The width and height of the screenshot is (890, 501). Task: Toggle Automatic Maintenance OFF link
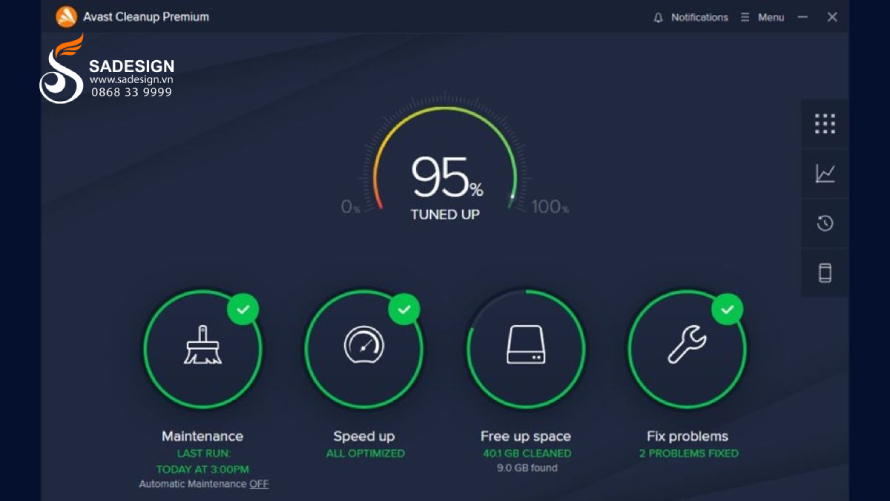point(259,484)
